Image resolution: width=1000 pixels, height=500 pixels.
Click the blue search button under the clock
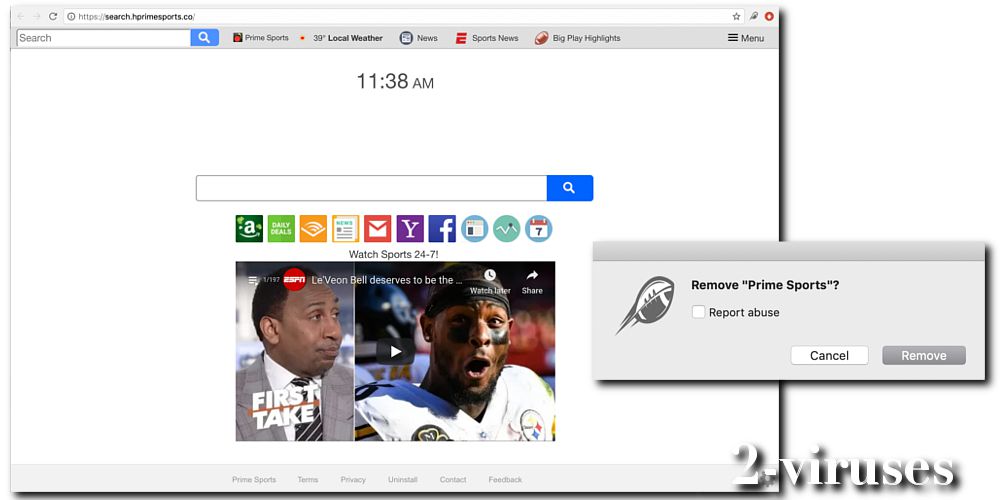570,188
